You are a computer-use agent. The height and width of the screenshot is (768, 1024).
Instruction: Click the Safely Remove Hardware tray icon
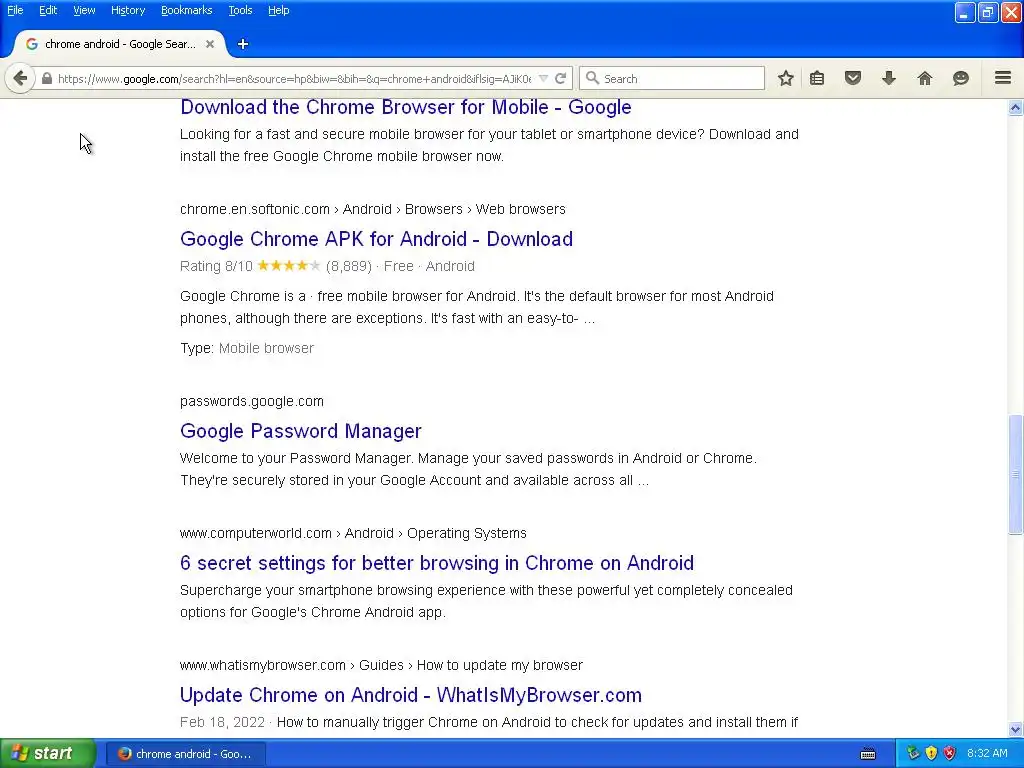click(913, 754)
